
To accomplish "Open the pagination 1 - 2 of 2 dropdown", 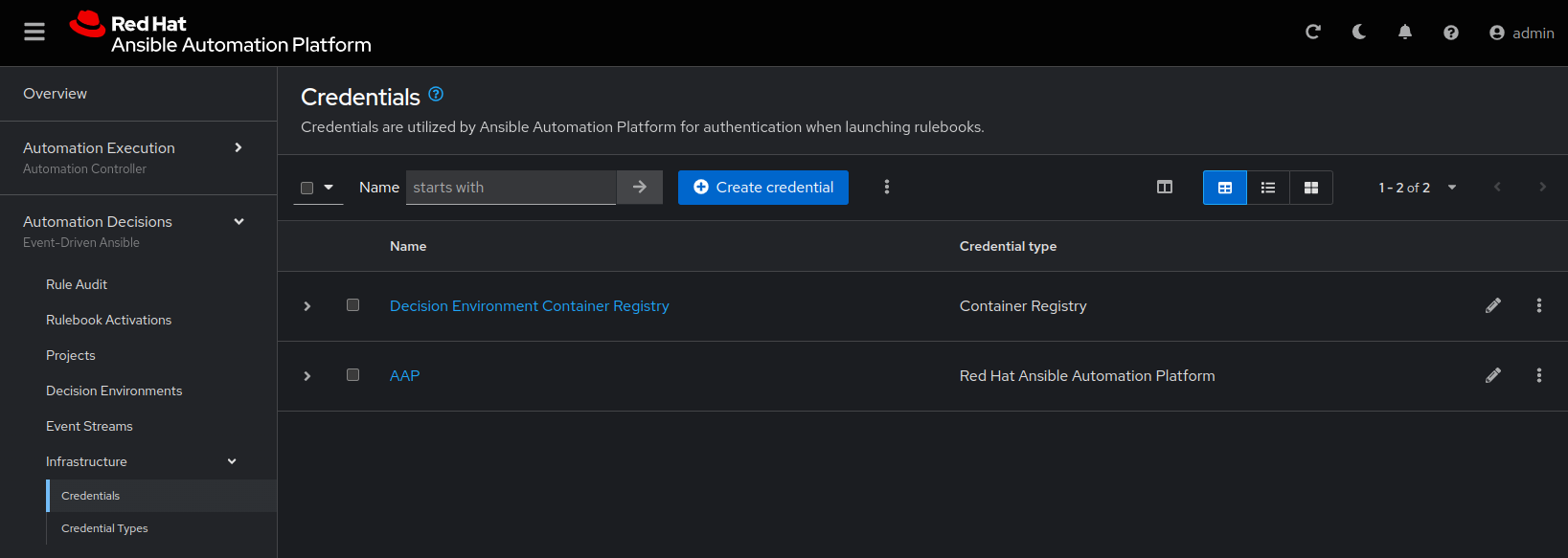I will 1418,188.
